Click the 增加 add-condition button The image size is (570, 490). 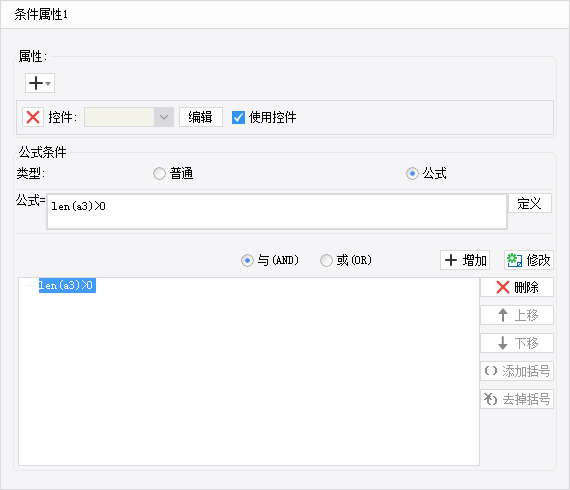coord(465,260)
